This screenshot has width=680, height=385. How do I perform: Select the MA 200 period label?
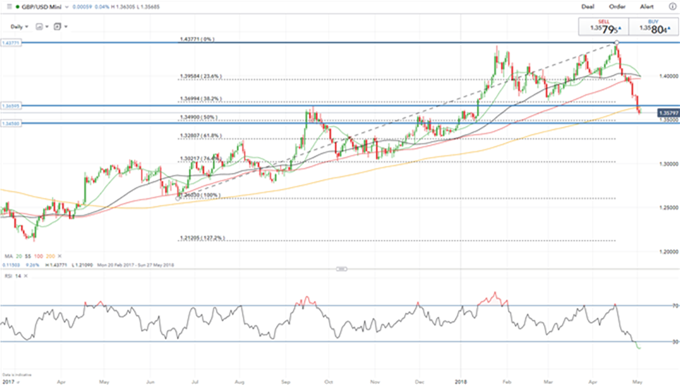50,256
